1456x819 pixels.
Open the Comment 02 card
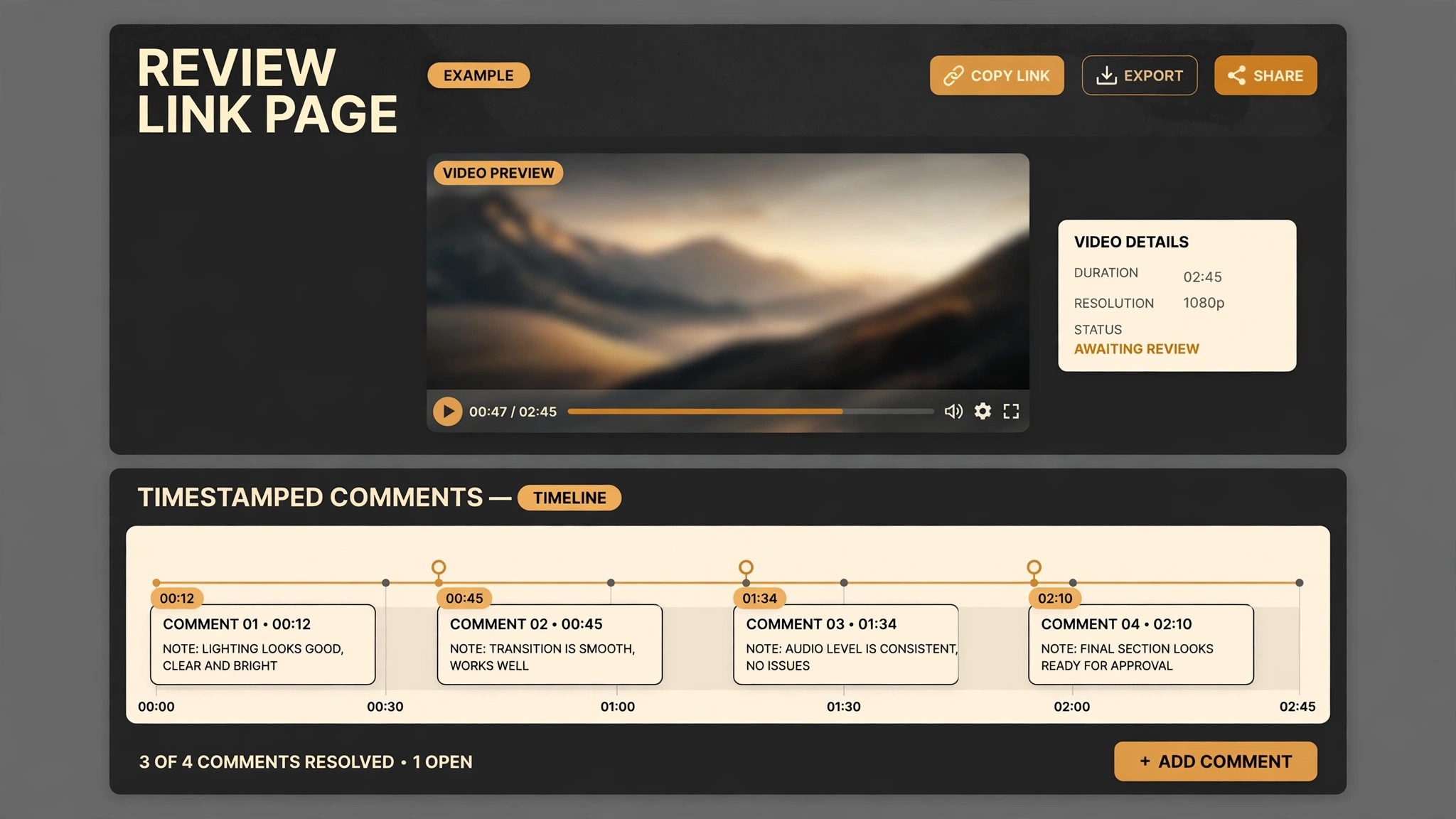[550, 645]
